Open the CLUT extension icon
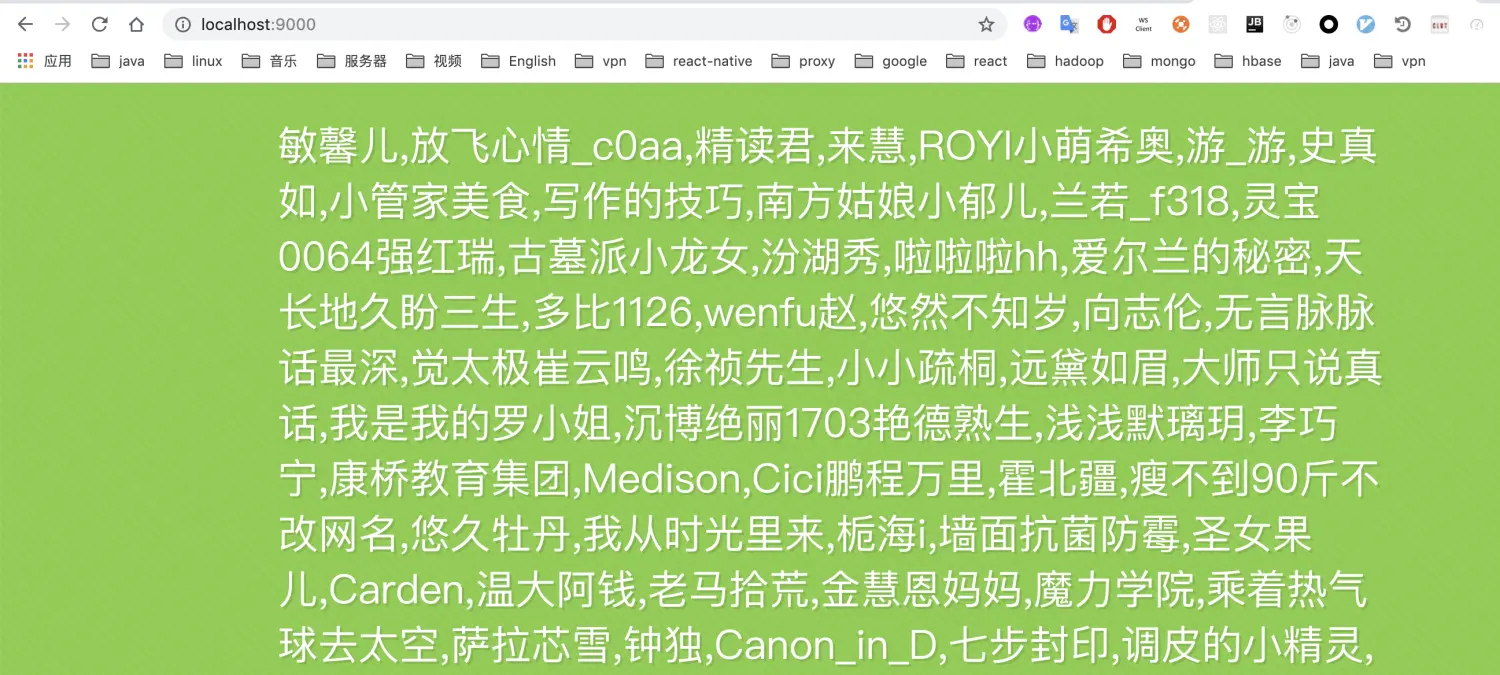 click(x=1440, y=24)
